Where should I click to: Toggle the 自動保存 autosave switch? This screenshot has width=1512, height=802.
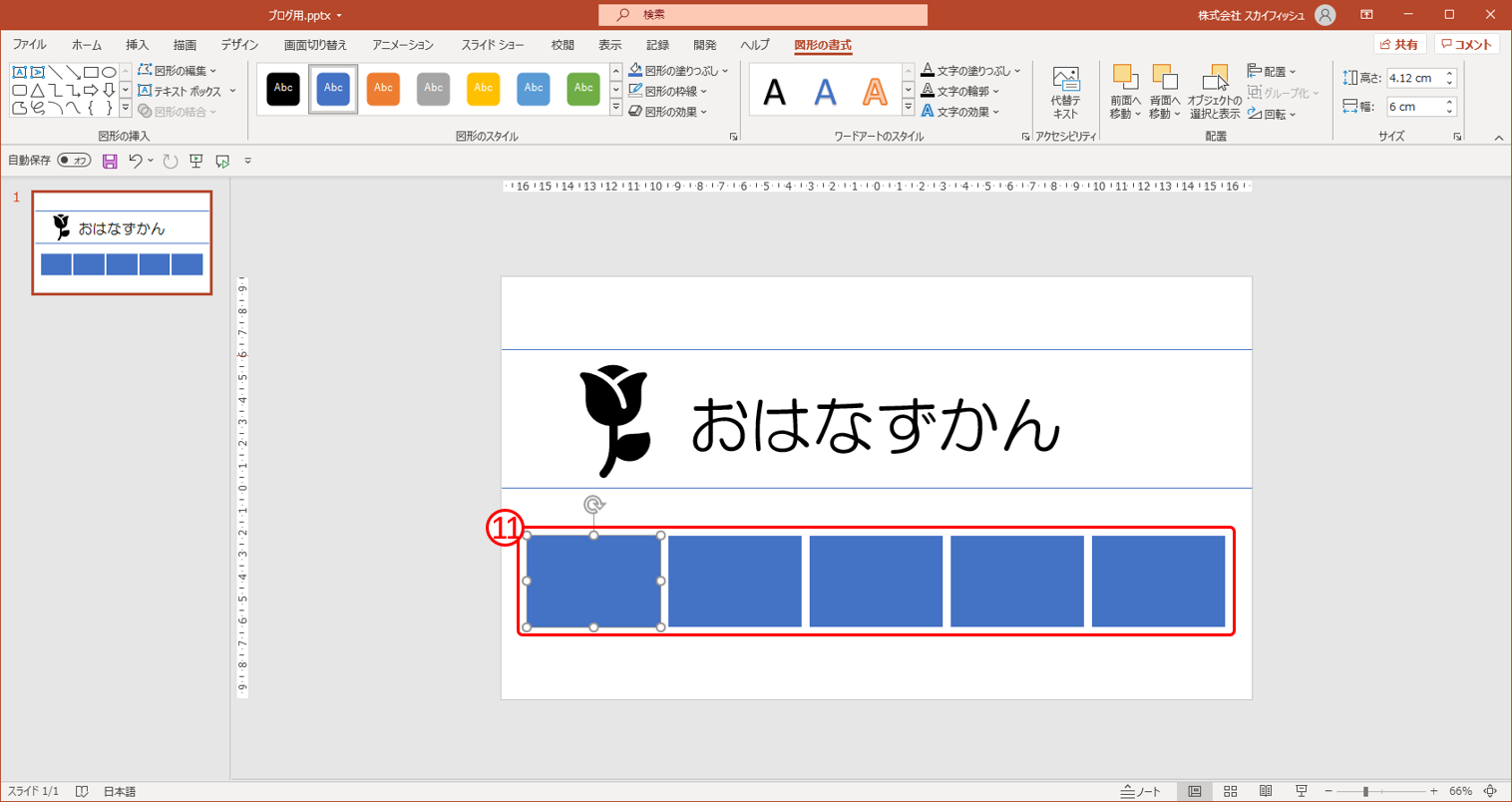74,161
